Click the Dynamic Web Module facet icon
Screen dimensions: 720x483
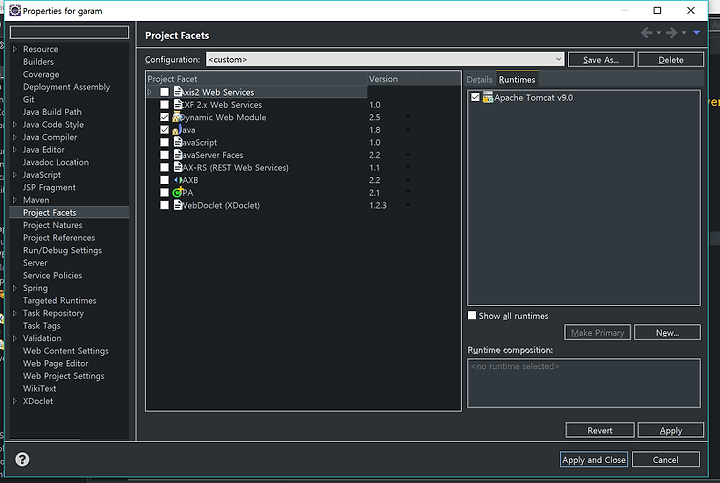177,117
